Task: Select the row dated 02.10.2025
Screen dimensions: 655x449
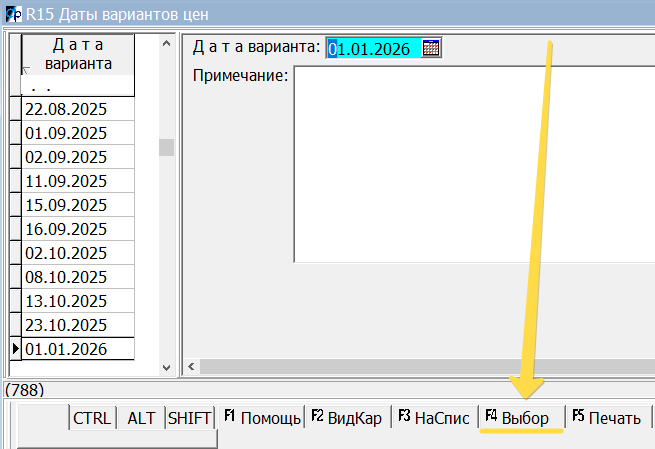Action: (x=78, y=253)
